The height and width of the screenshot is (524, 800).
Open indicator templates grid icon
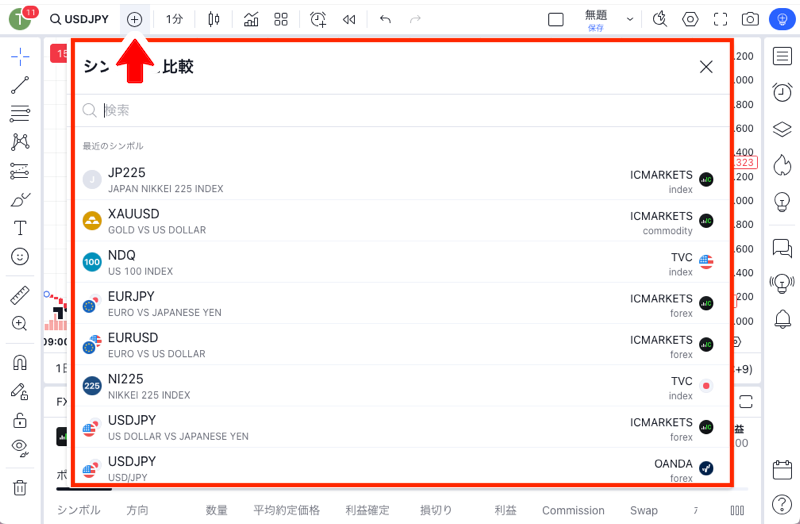(281, 19)
